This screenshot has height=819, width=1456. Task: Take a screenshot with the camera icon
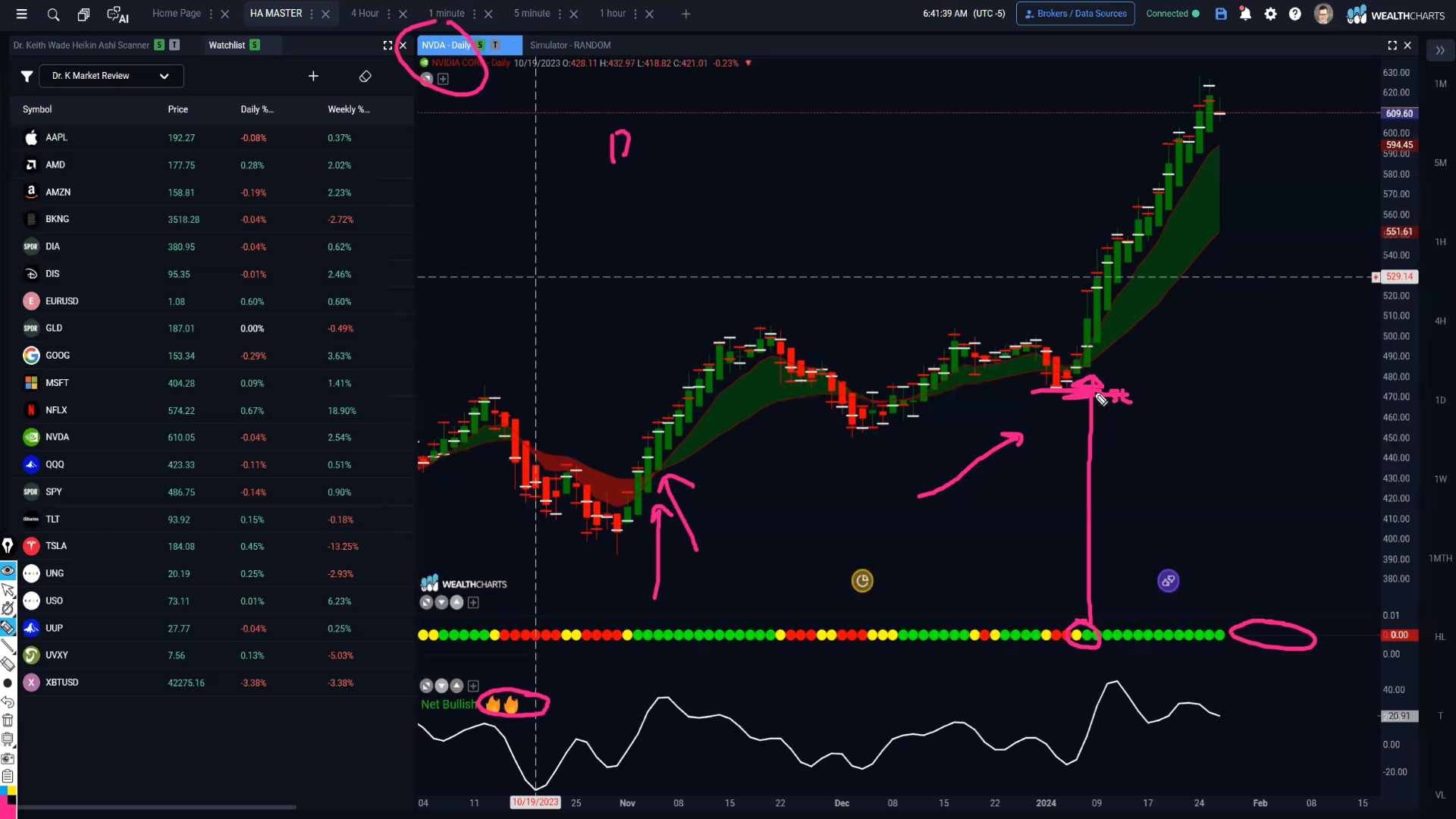coord(8,758)
